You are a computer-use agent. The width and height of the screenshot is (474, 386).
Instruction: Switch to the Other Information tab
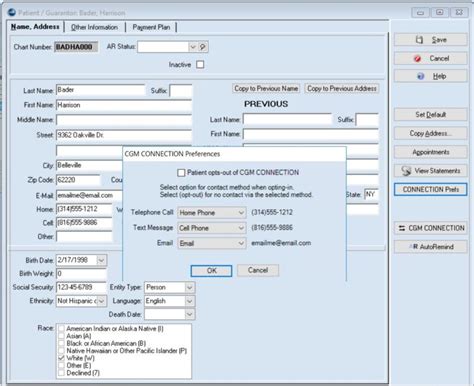94,27
